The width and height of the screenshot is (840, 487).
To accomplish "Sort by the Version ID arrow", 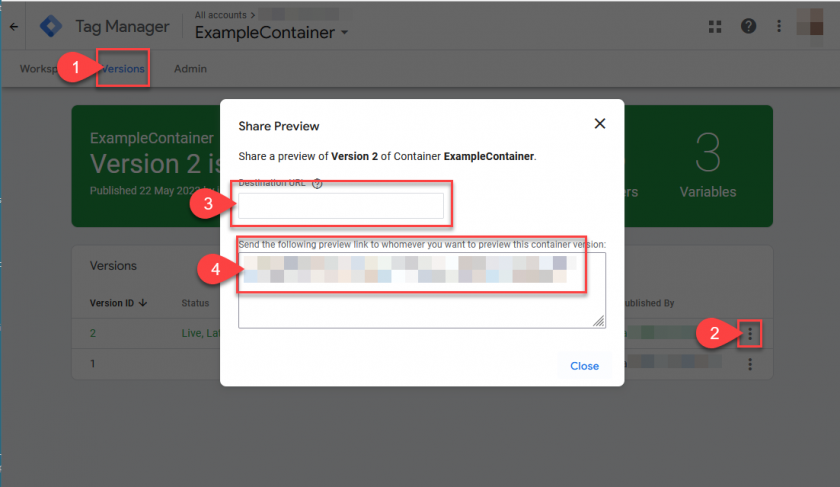I will (142, 303).
